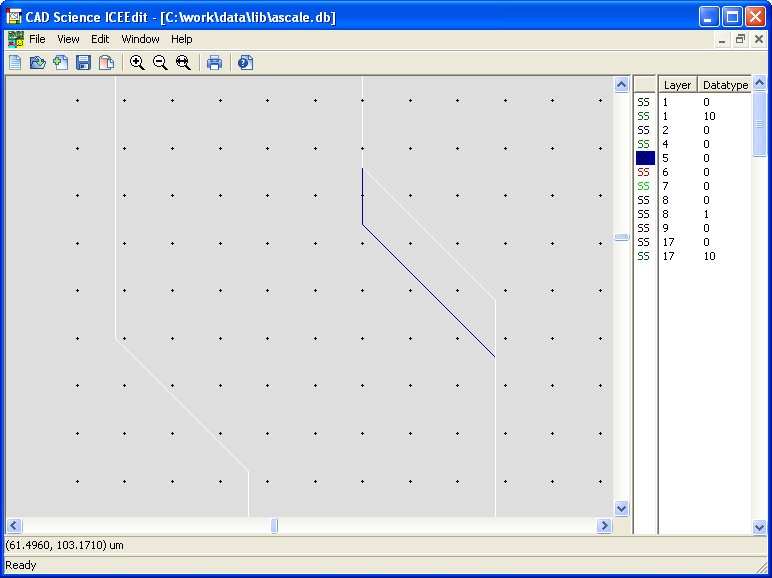Image resolution: width=772 pixels, height=578 pixels.
Task: Select layer number 5 in the list
Action: [666, 158]
